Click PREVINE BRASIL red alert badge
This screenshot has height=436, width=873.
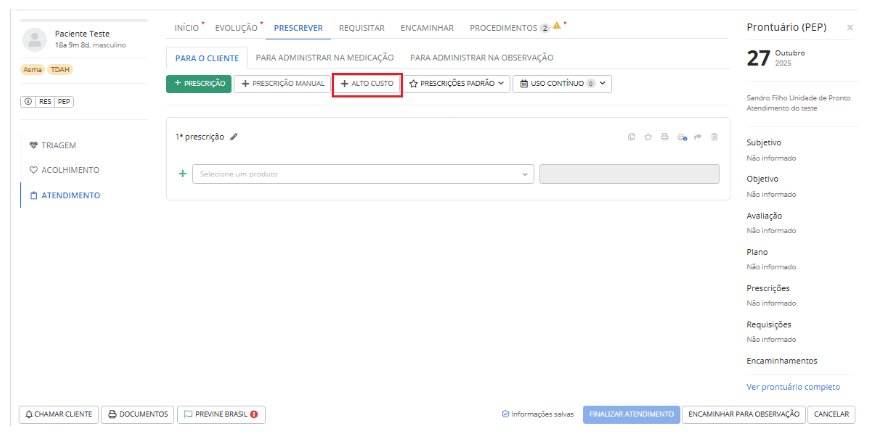click(254, 414)
